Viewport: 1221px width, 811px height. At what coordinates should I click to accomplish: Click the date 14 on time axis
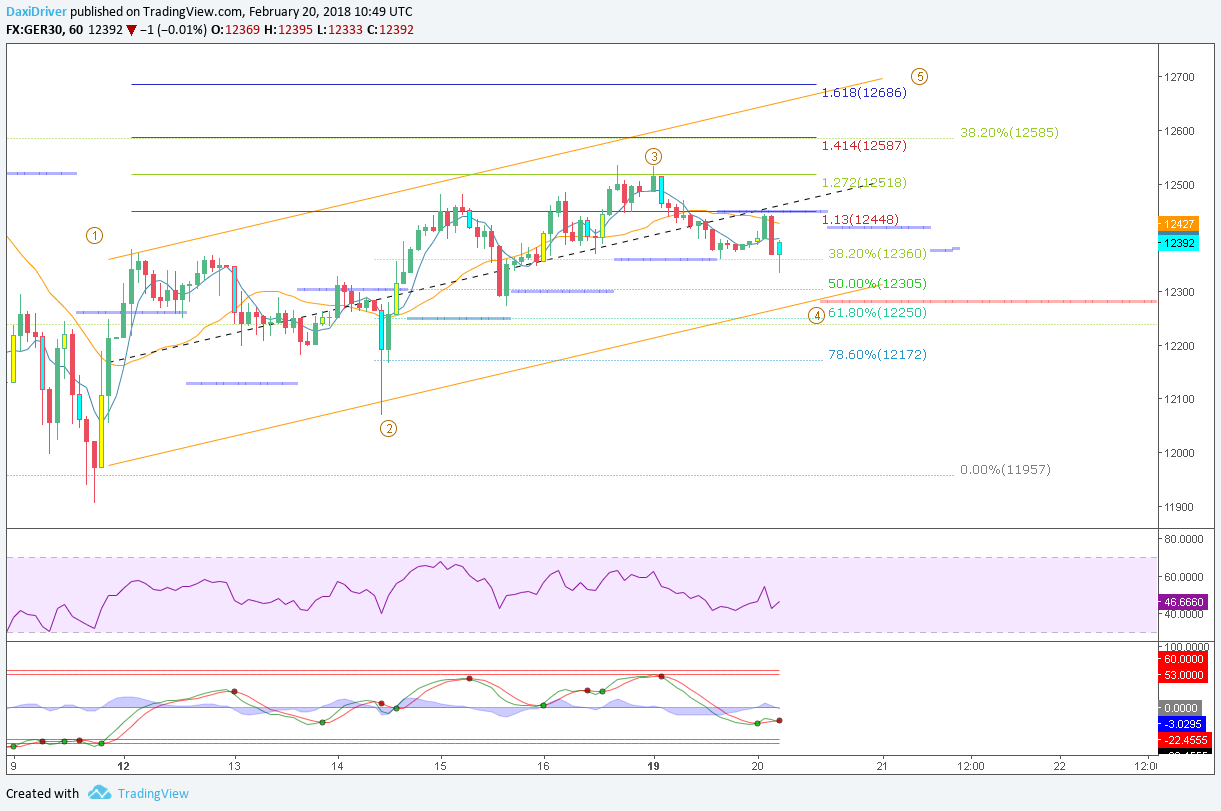click(337, 767)
